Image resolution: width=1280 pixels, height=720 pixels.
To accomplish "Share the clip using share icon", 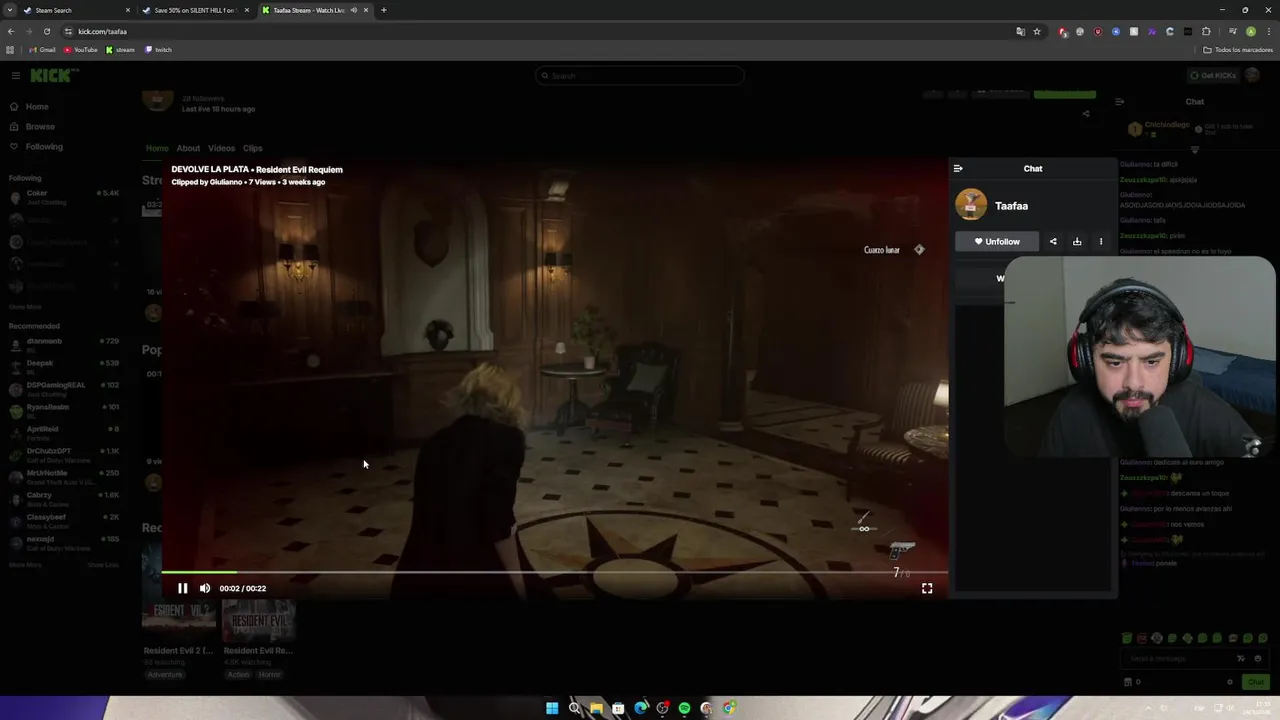I will click(1053, 241).
